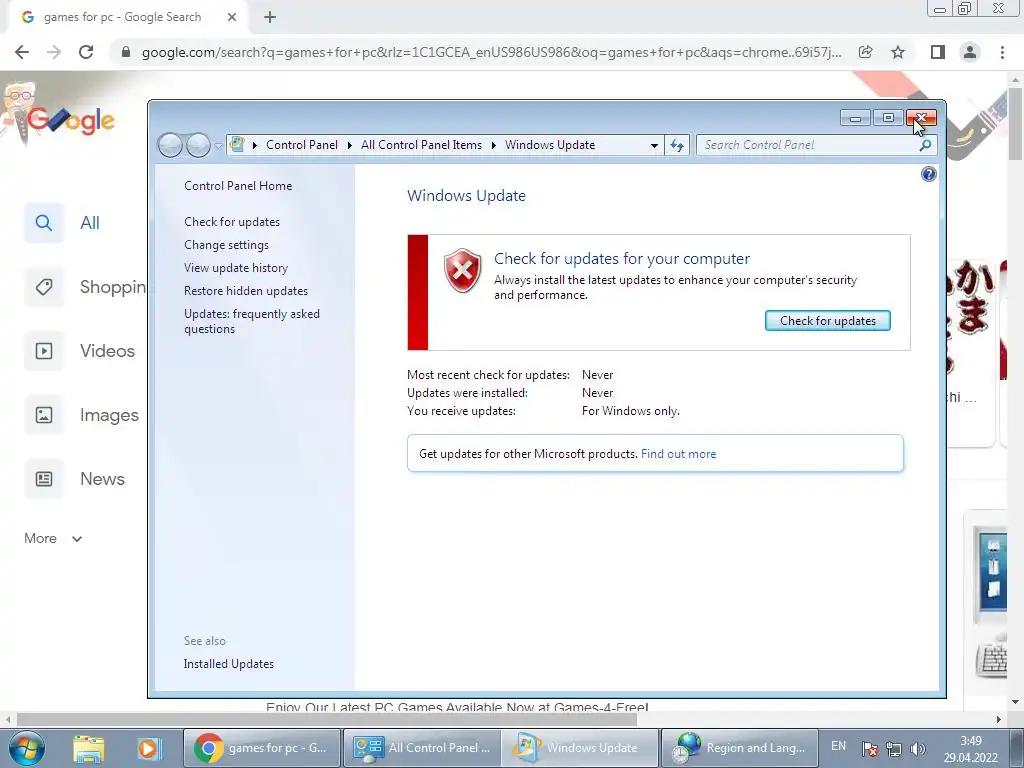The image size is (1024, 768).
Task: Open Installed Updates link
Action: coord(229,664)
